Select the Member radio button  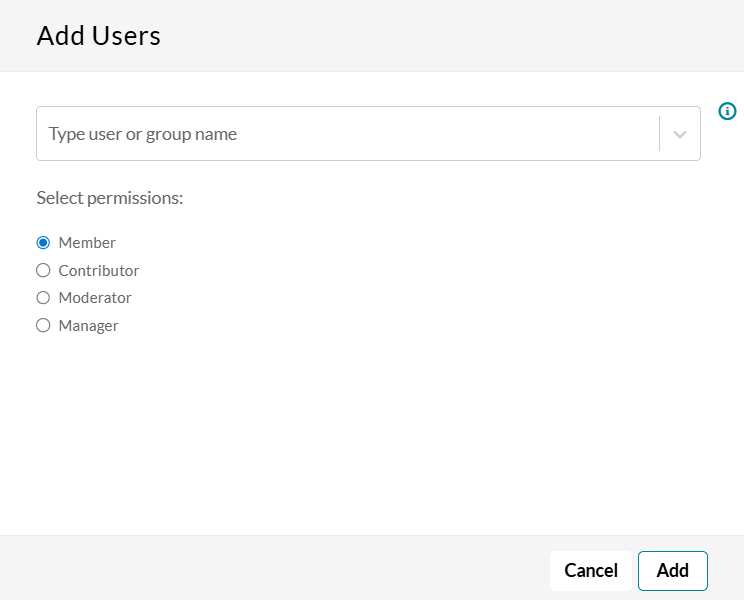(43, 243)
